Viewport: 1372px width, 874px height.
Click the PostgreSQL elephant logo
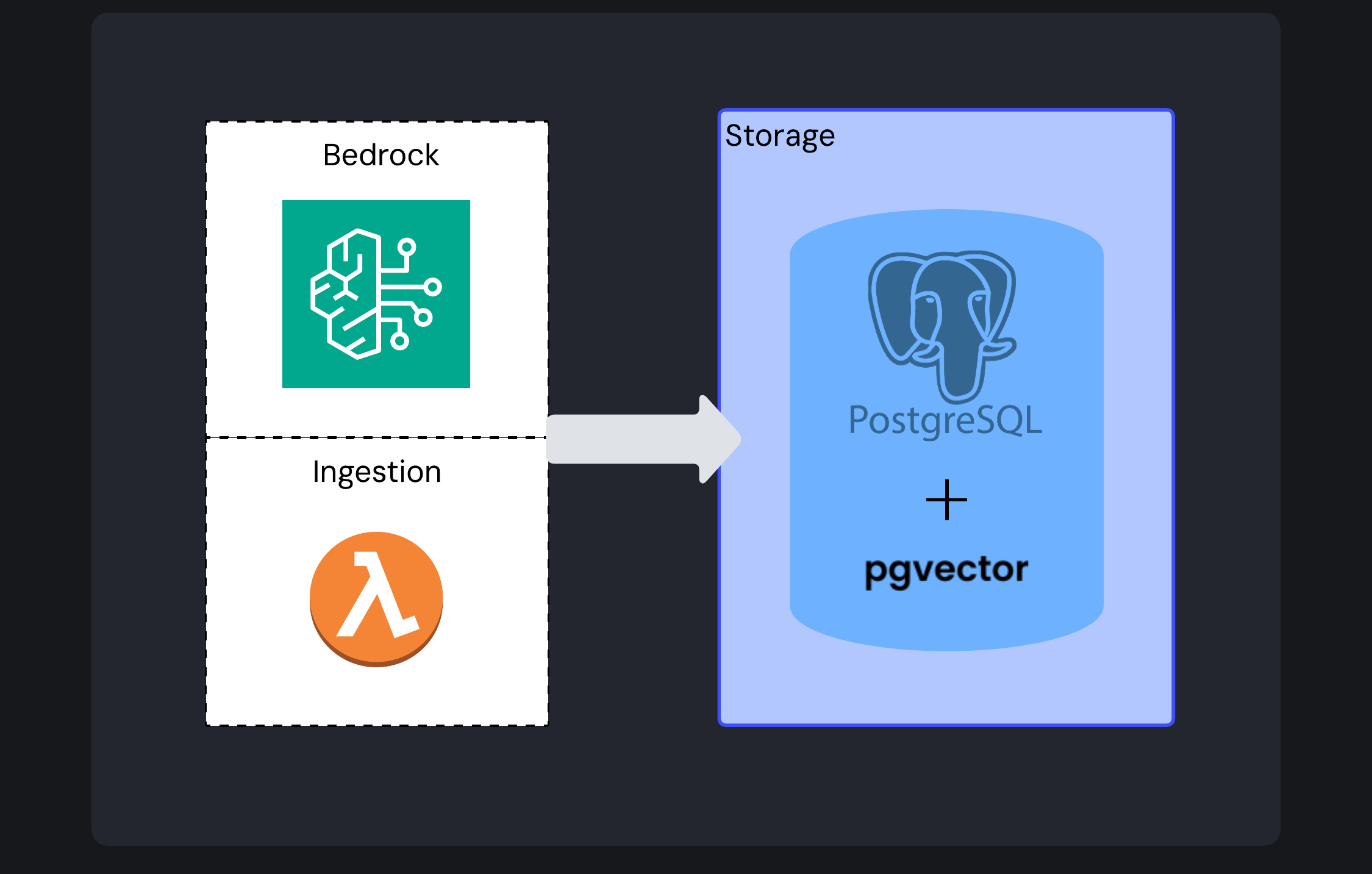tap(943, 327)
